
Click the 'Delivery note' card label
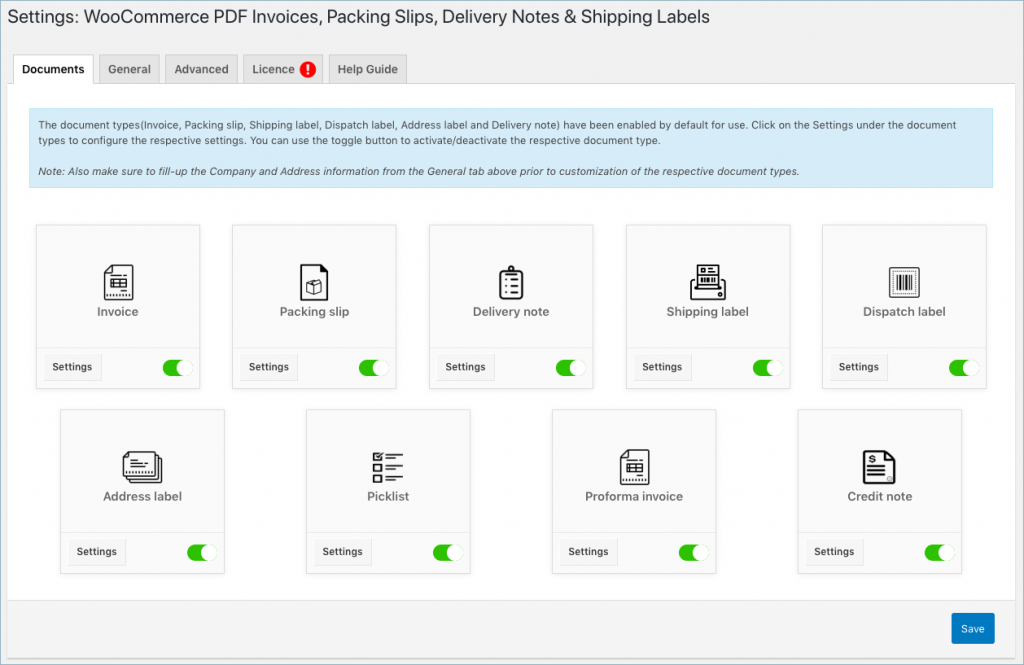511,312
